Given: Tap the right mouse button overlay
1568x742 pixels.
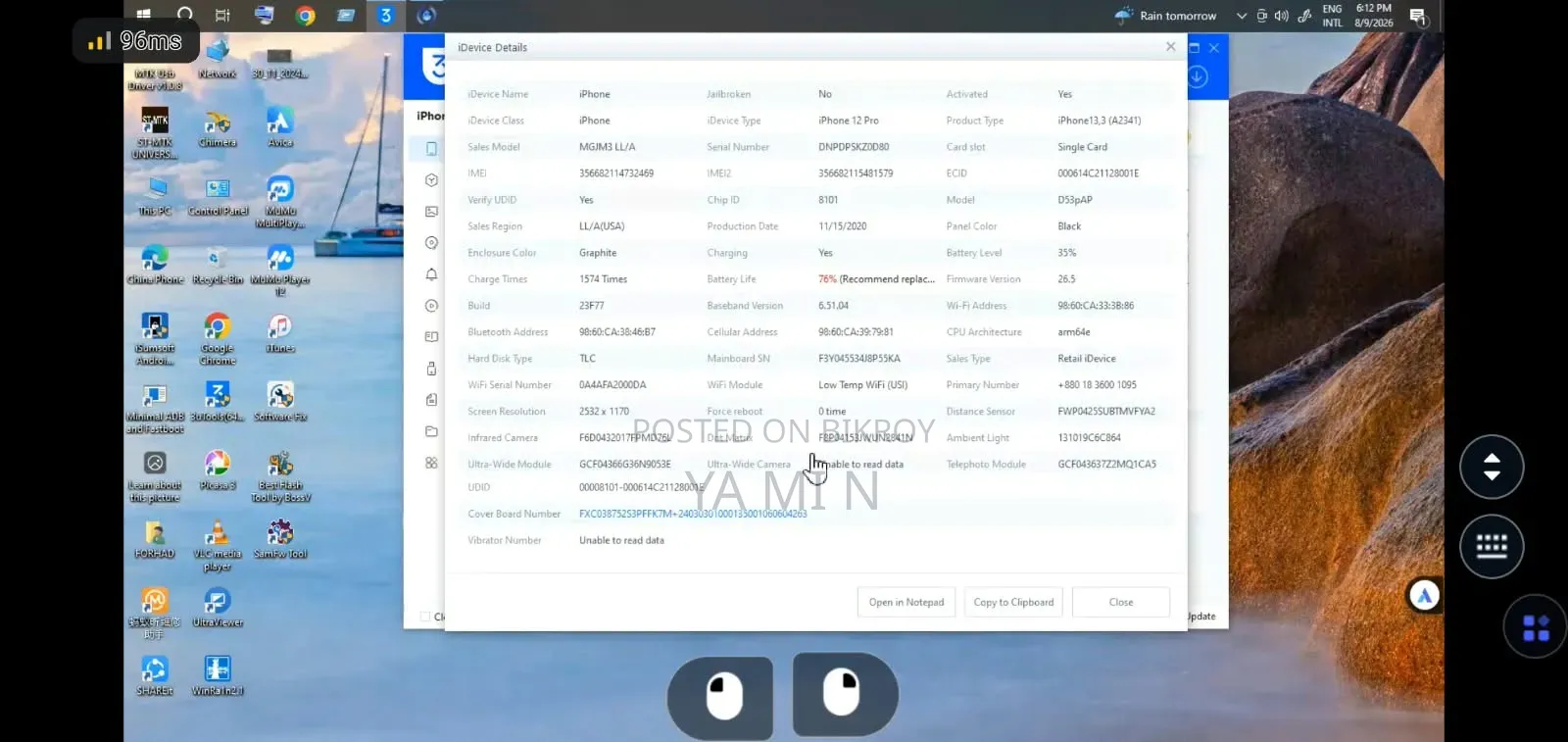Looking at the screenshot, I should tap(844, 695).
